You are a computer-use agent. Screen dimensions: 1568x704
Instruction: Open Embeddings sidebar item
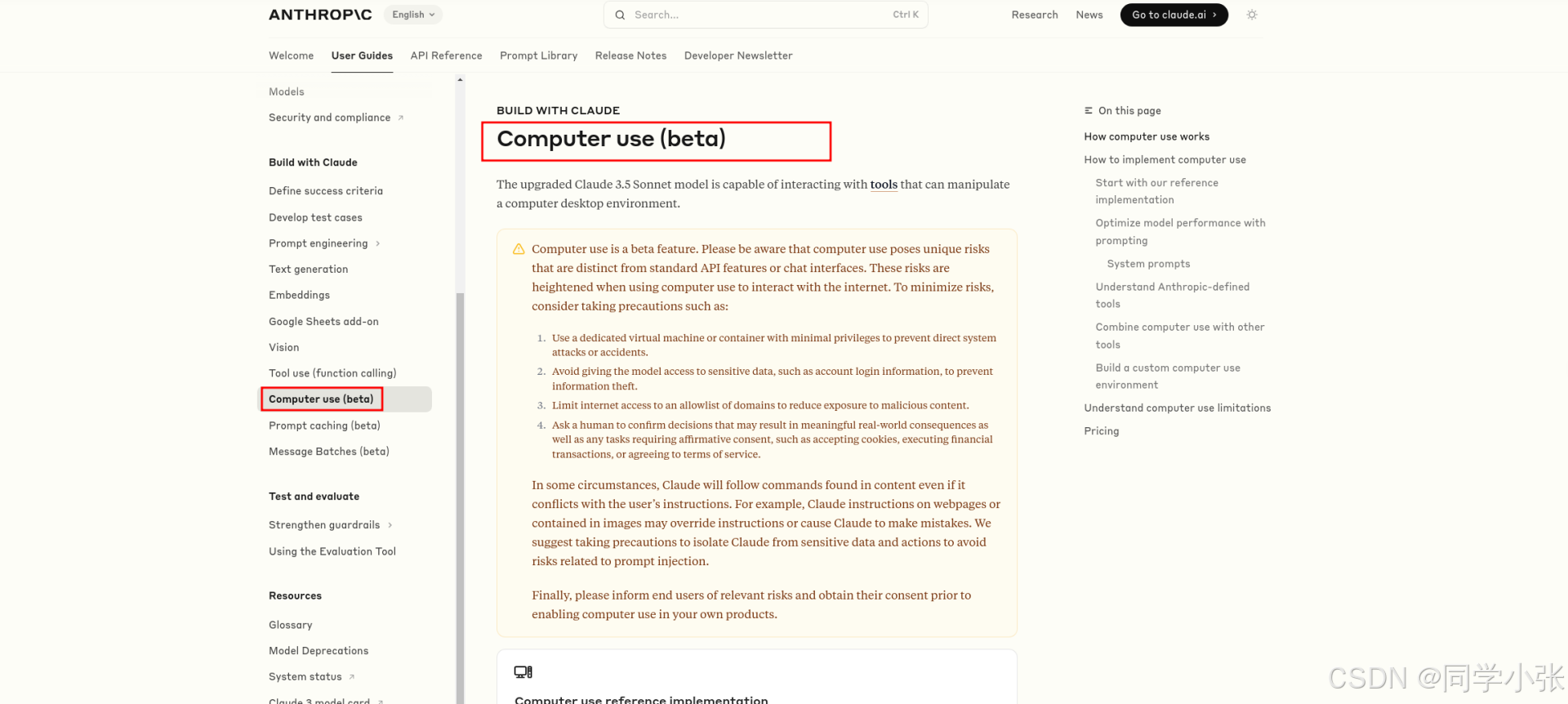(x=299, y=295)
